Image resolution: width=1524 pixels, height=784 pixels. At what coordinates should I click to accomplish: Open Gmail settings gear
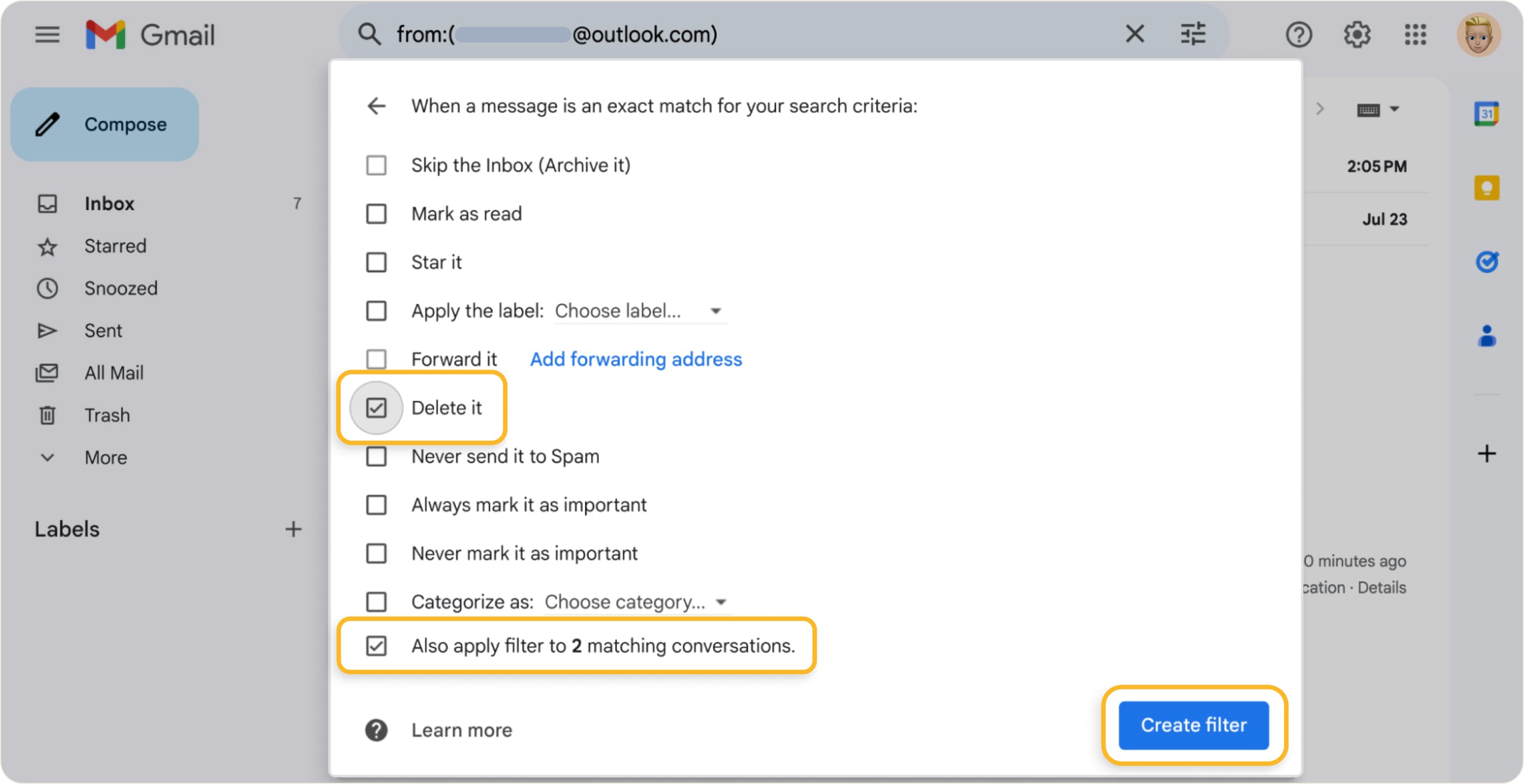click(x=1357, y=34)
